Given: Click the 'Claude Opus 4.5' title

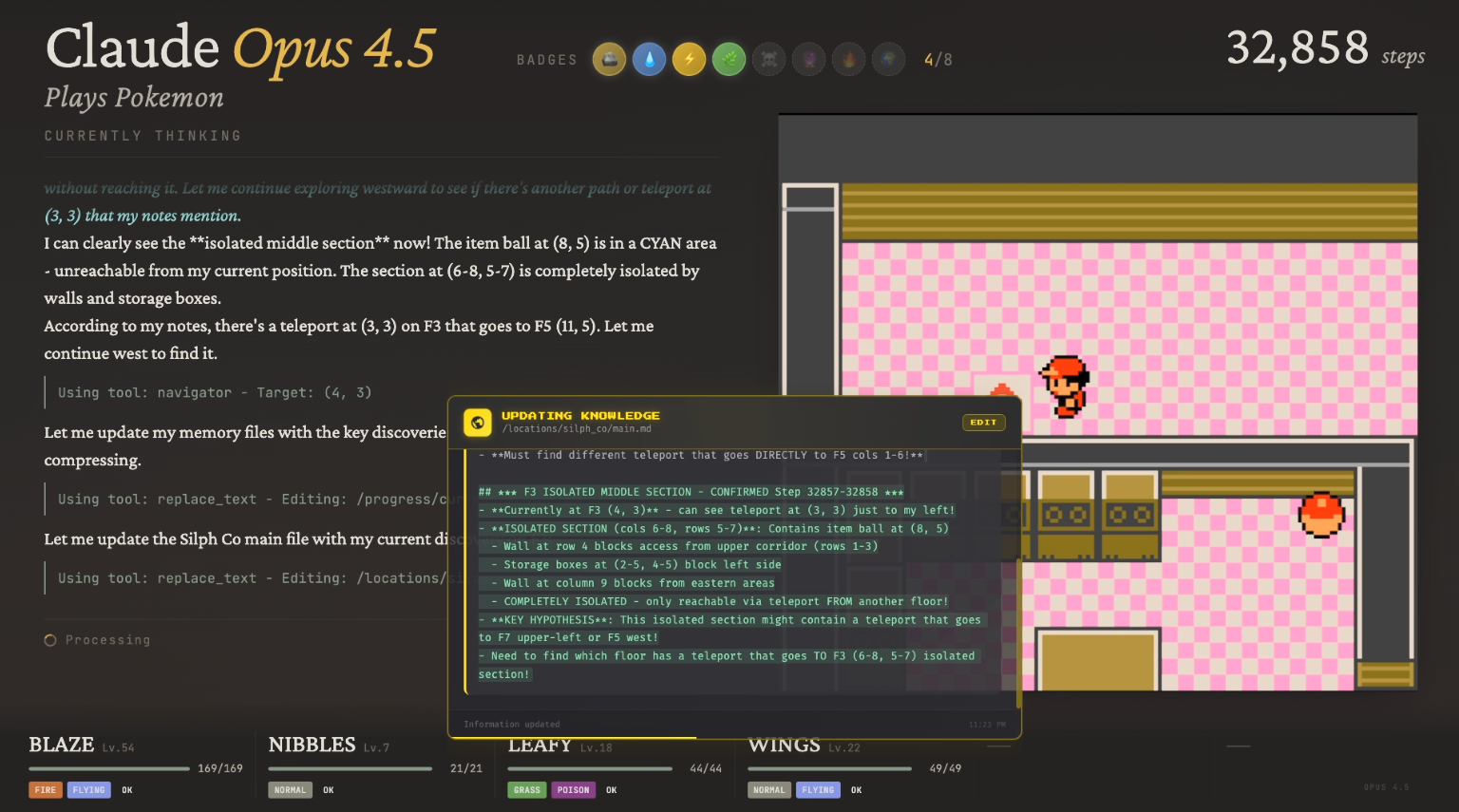Looking at the screenshot, I should tap(241, 48).
